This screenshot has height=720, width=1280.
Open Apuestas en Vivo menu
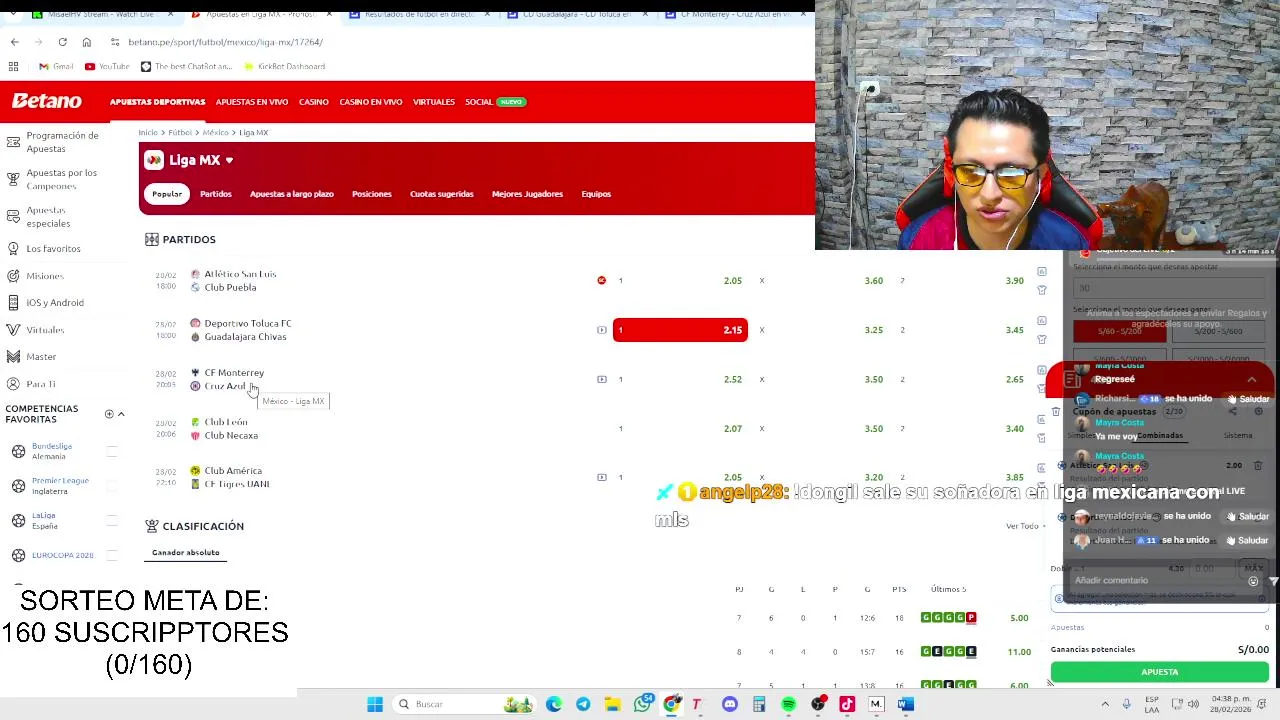[x=252, y=102]
